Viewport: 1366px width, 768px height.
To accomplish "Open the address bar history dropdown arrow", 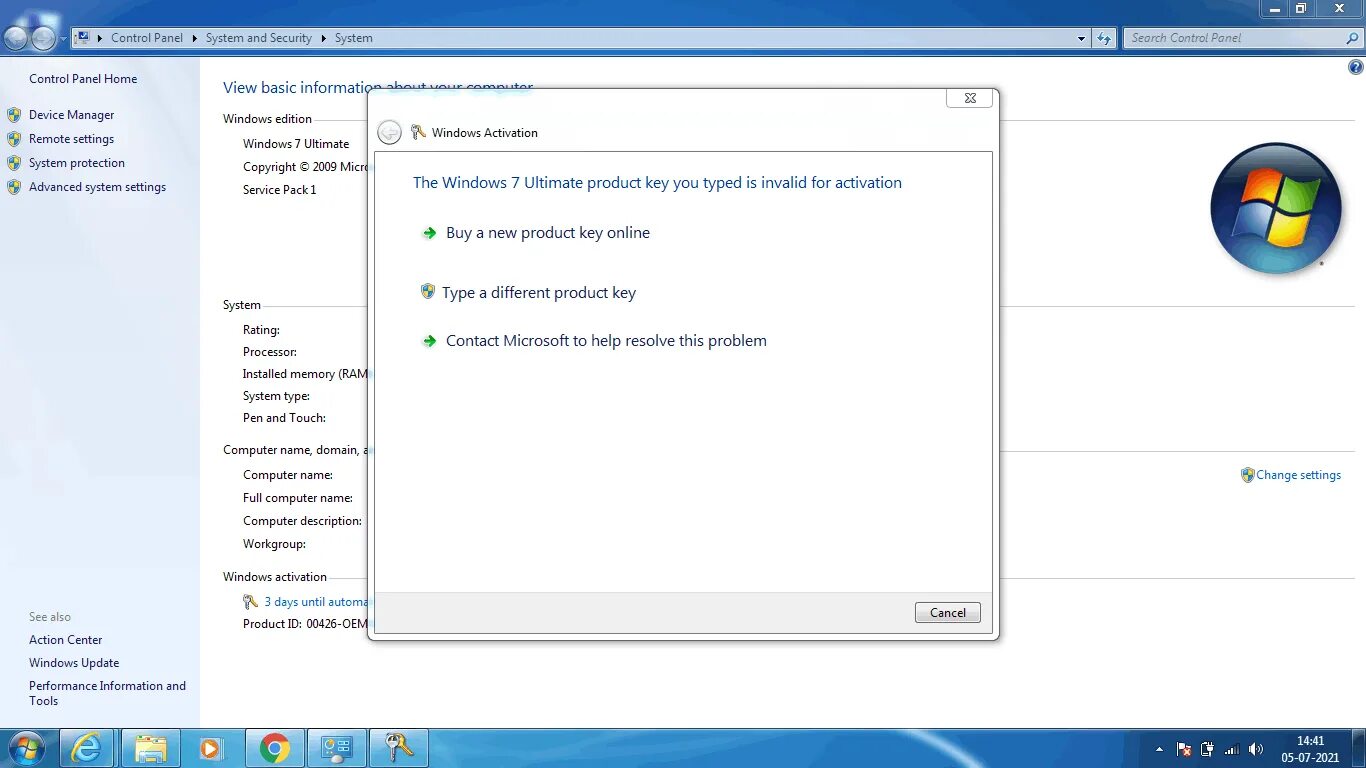I will (1082, 38).
